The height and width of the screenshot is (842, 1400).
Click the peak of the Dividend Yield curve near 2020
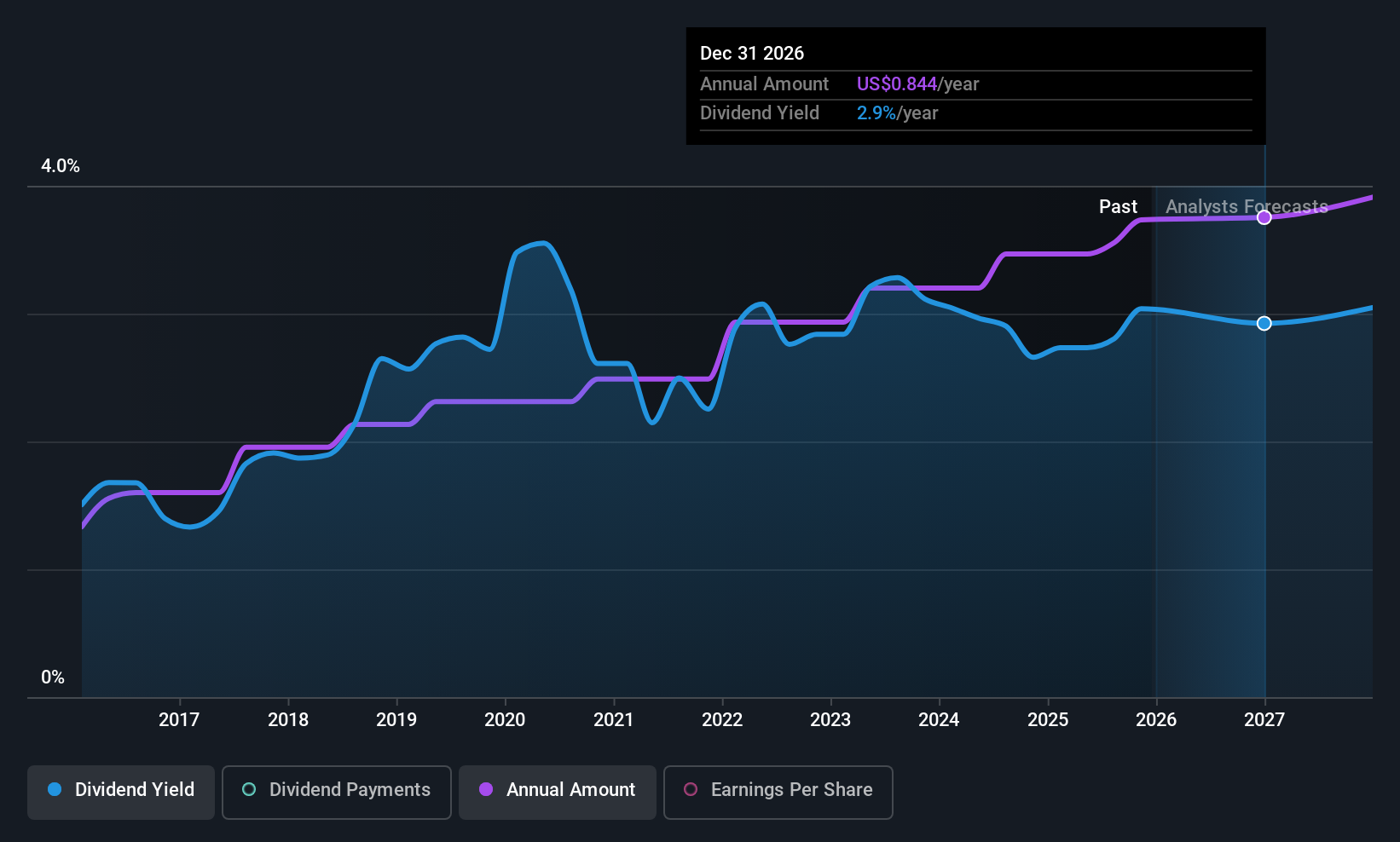537,245
